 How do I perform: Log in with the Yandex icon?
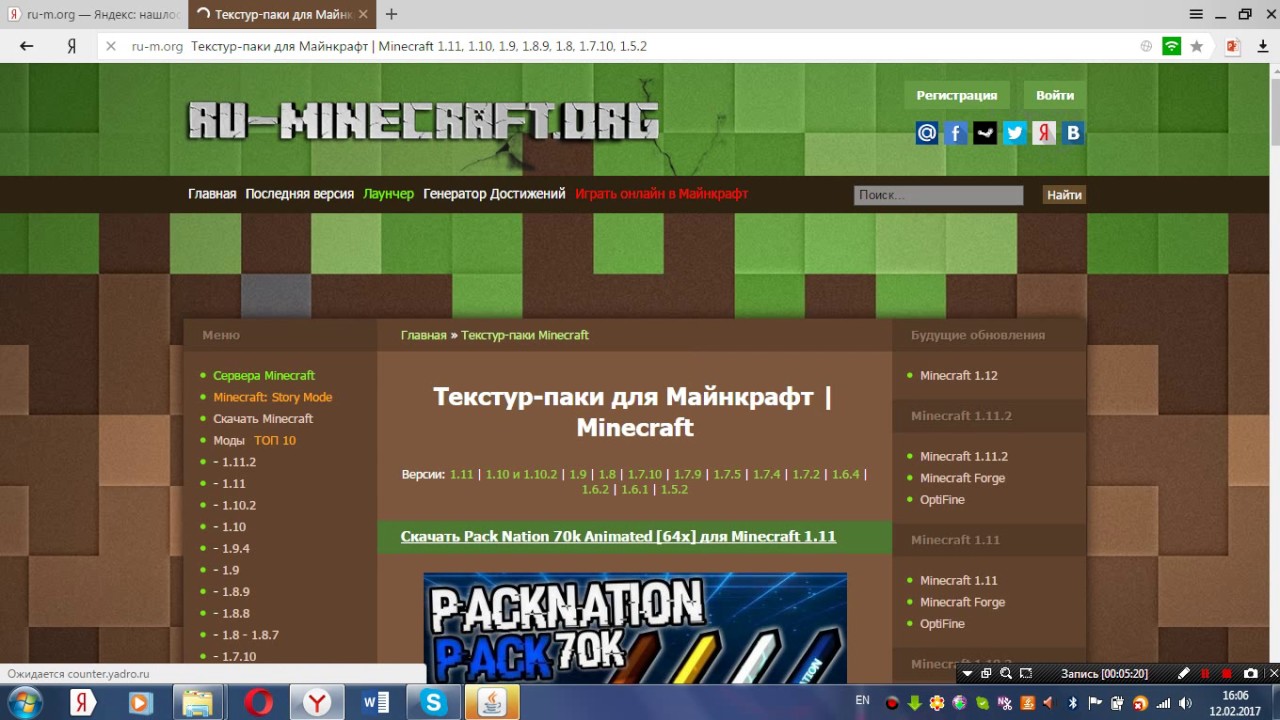(1044, 133)
